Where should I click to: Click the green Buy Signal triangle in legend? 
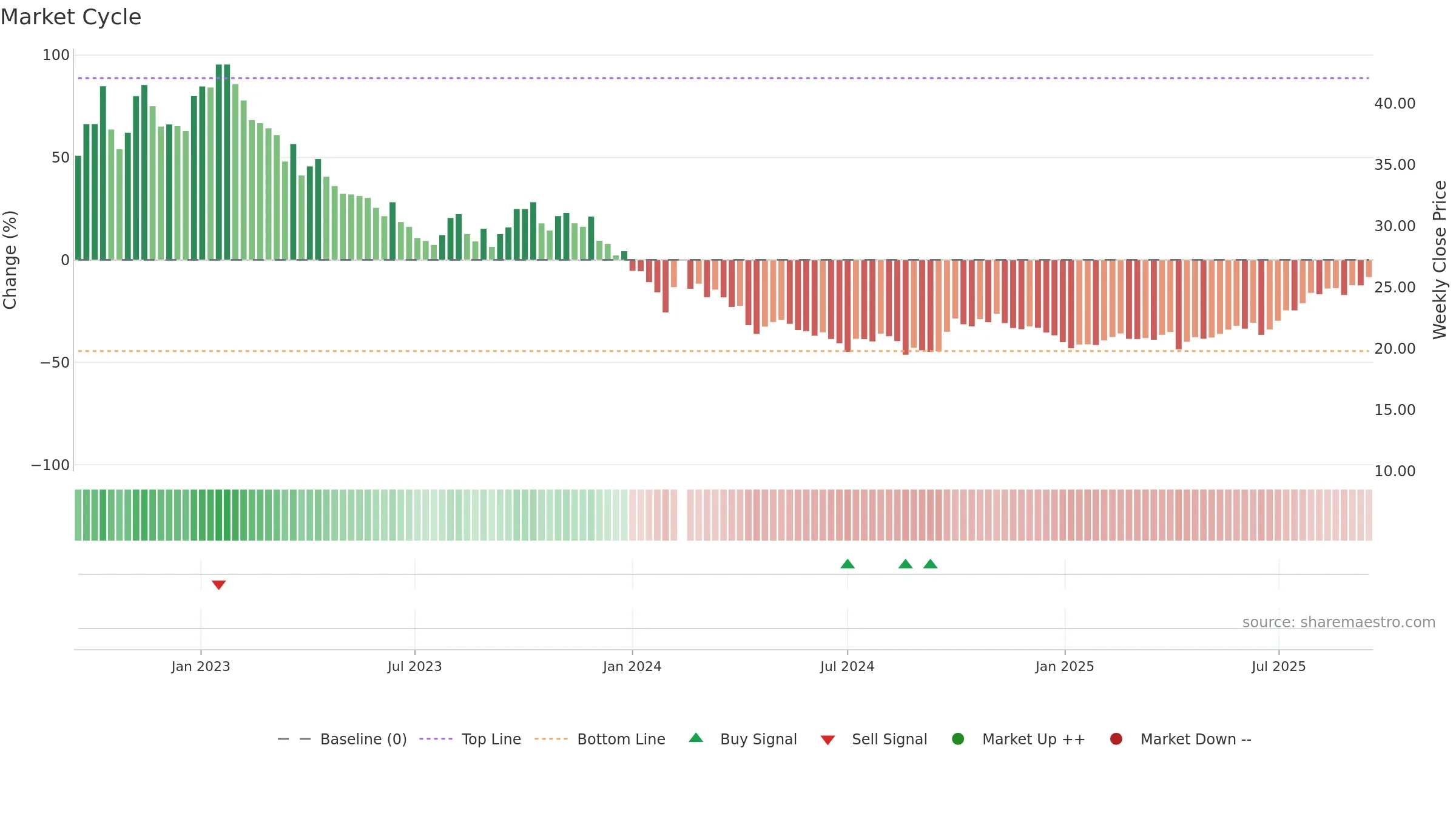coord(696,738)
